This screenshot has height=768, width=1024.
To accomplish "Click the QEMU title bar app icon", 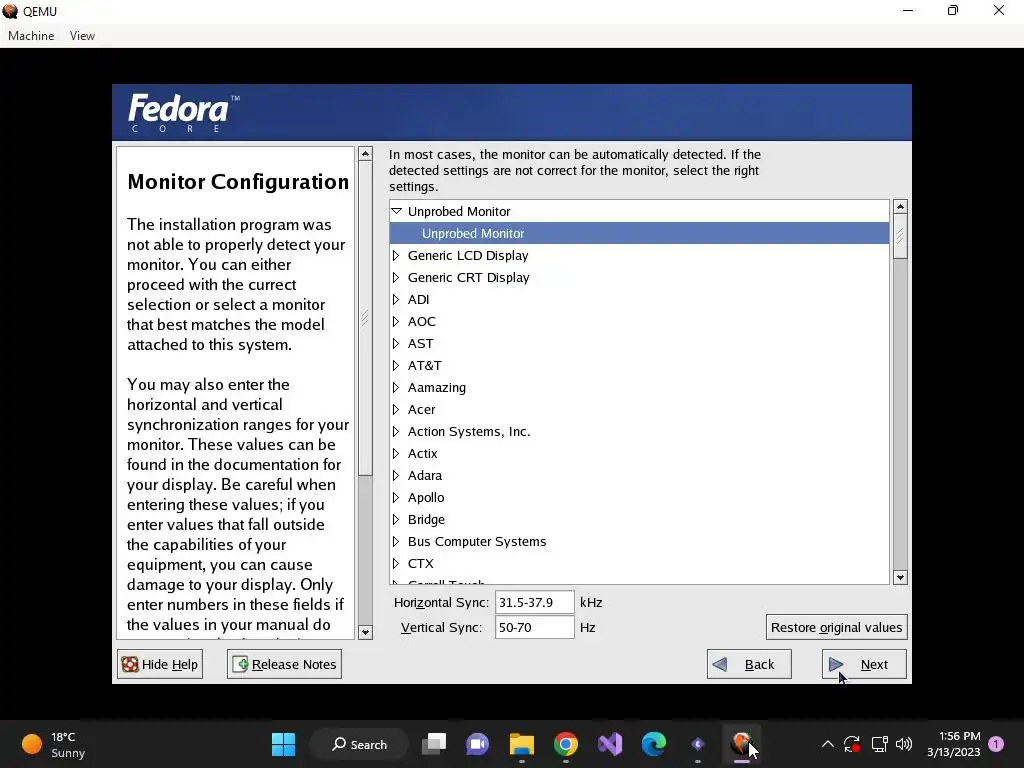I will click(x=10, y=11).
